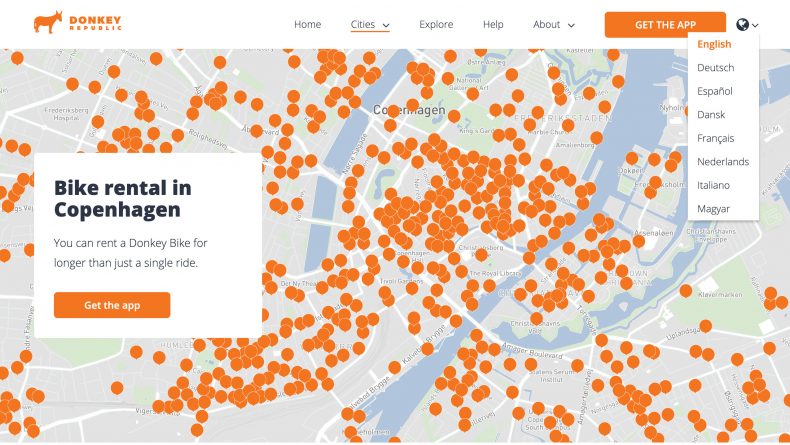The width and height of the screenshot is (790, 445).
Task: Select English language
Action: point(714,44)
